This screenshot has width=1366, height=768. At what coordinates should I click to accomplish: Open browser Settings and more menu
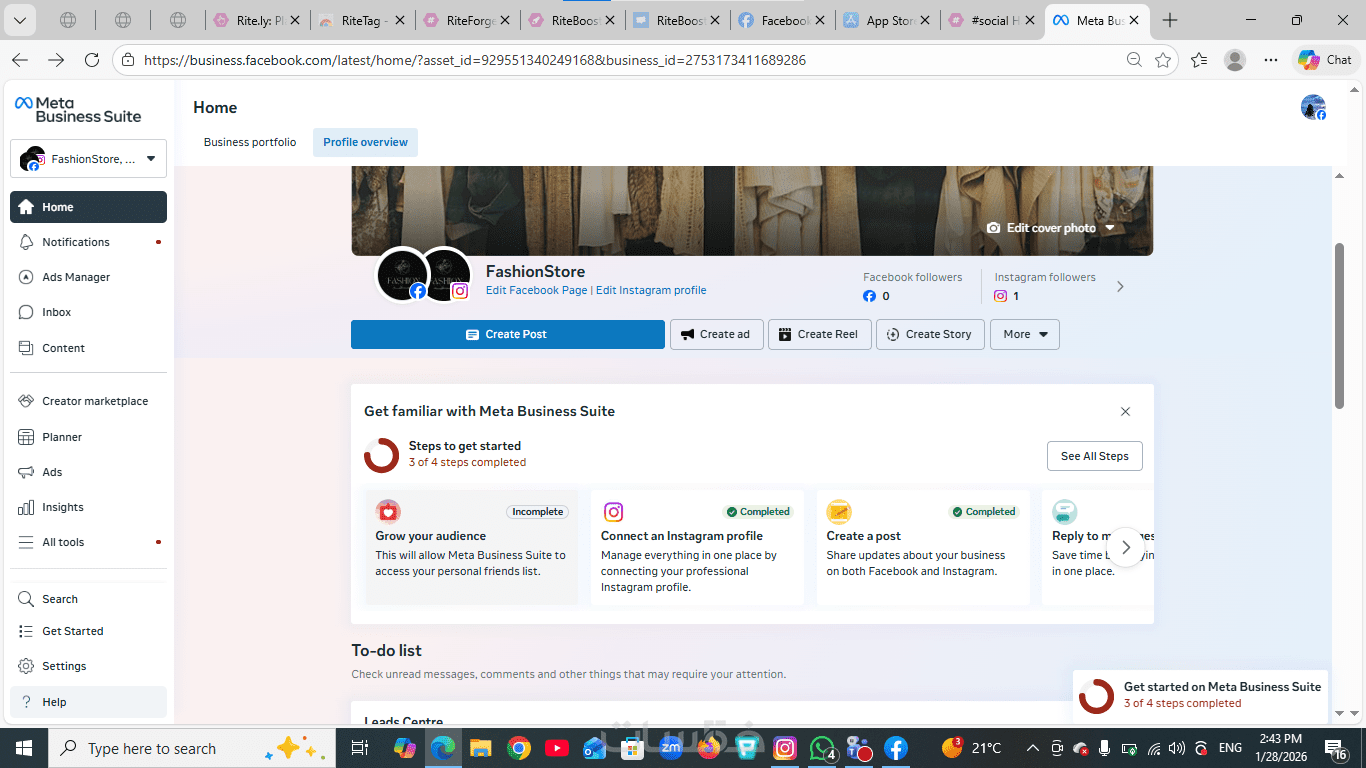(1271, 60)
